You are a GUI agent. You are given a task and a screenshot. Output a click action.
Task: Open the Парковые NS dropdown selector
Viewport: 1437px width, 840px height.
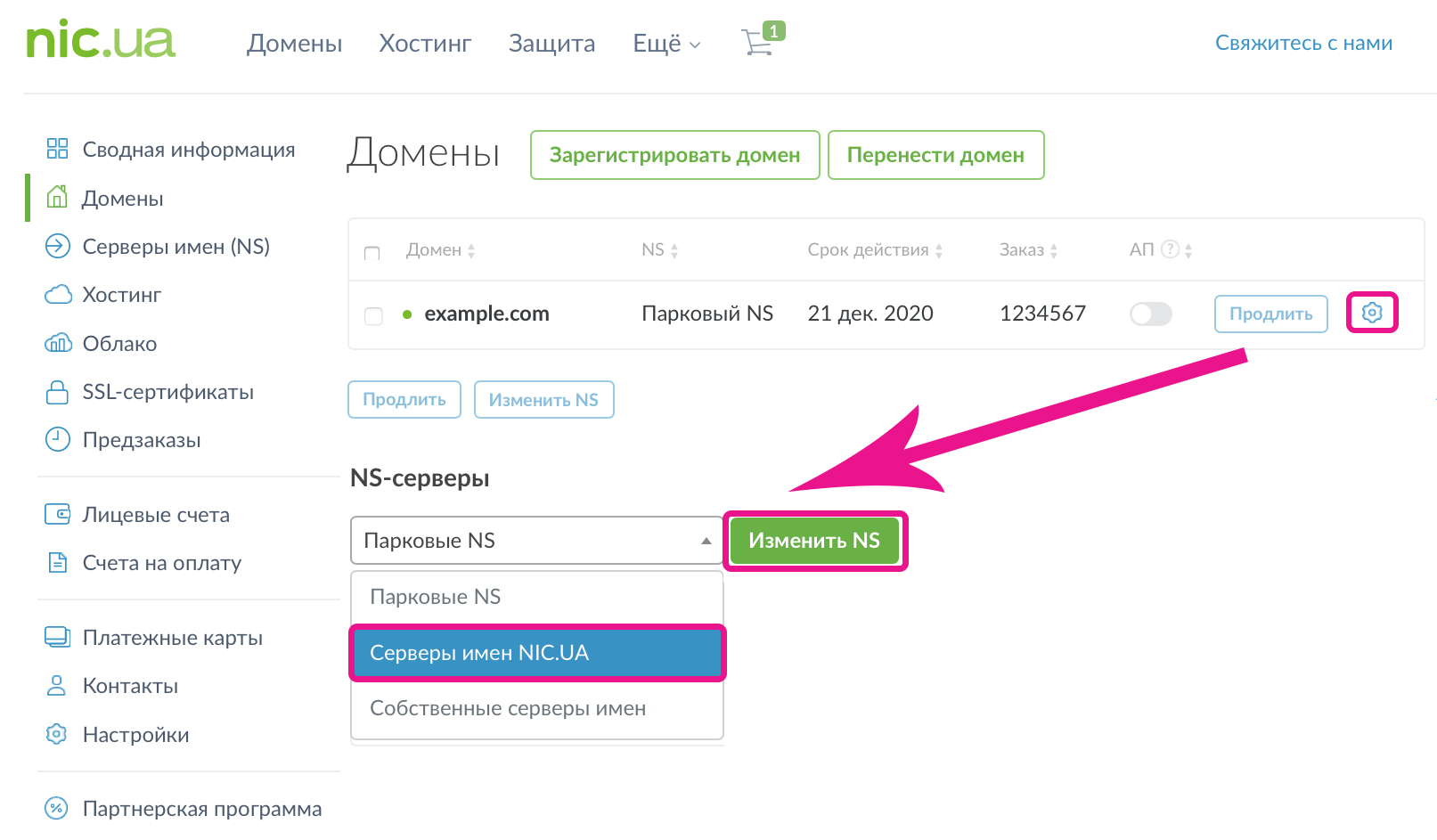pyautogui.click(x=536, y=541)
